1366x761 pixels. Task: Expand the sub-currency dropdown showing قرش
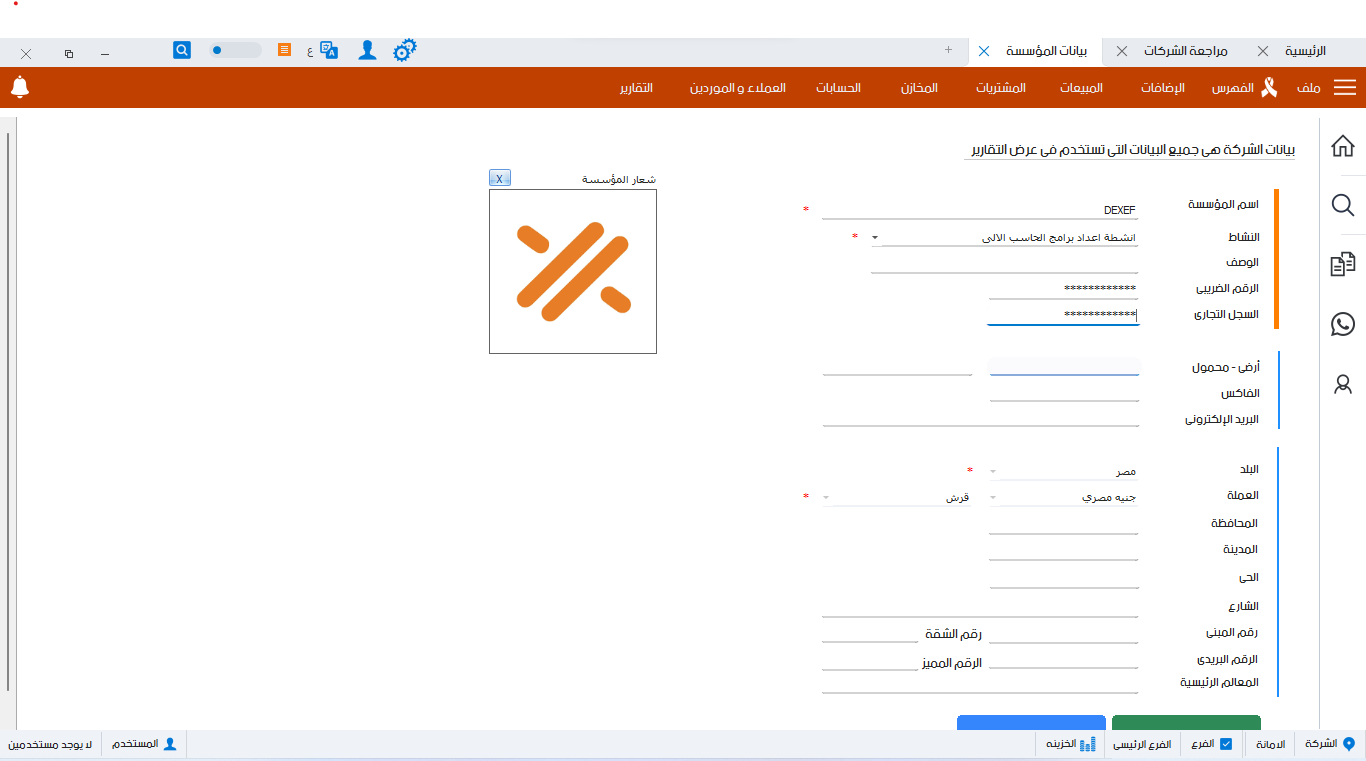coord(826,497)
